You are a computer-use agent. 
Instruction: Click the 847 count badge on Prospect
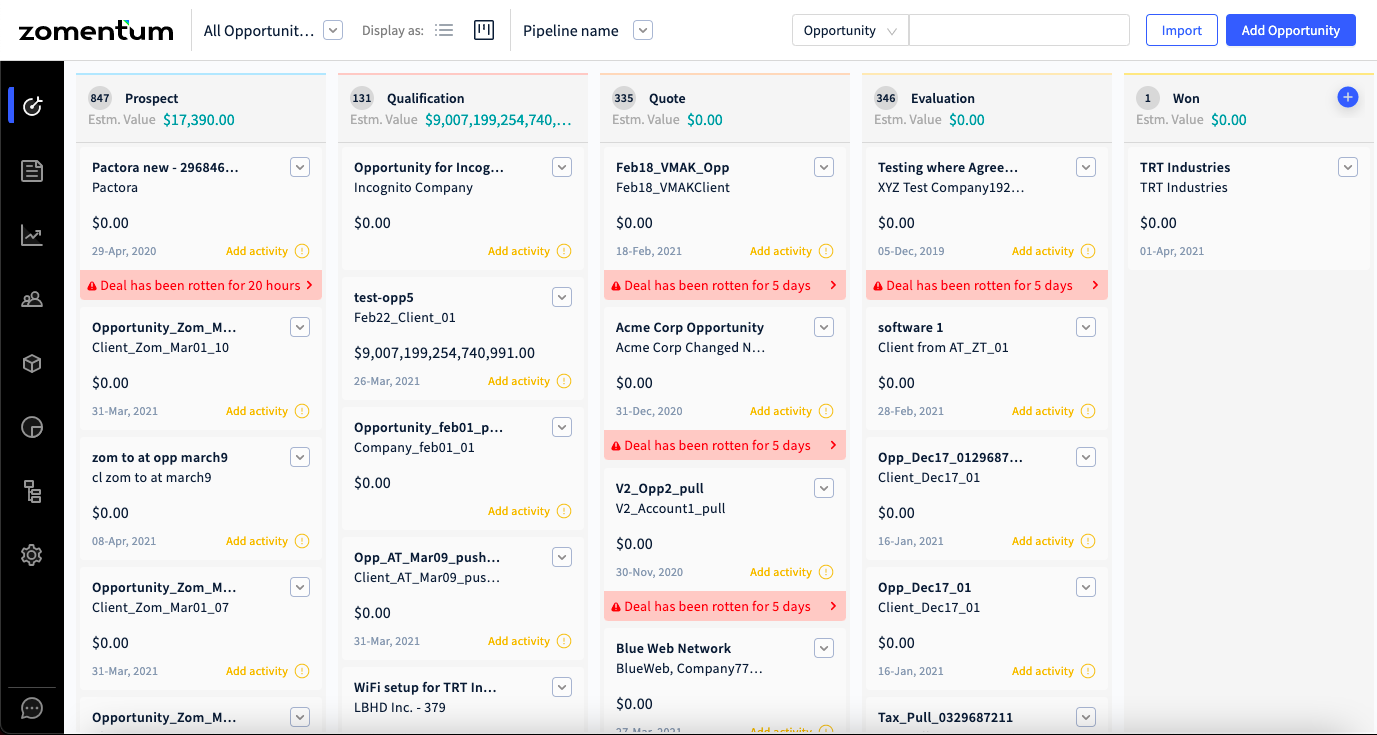[x=100, y=98]
